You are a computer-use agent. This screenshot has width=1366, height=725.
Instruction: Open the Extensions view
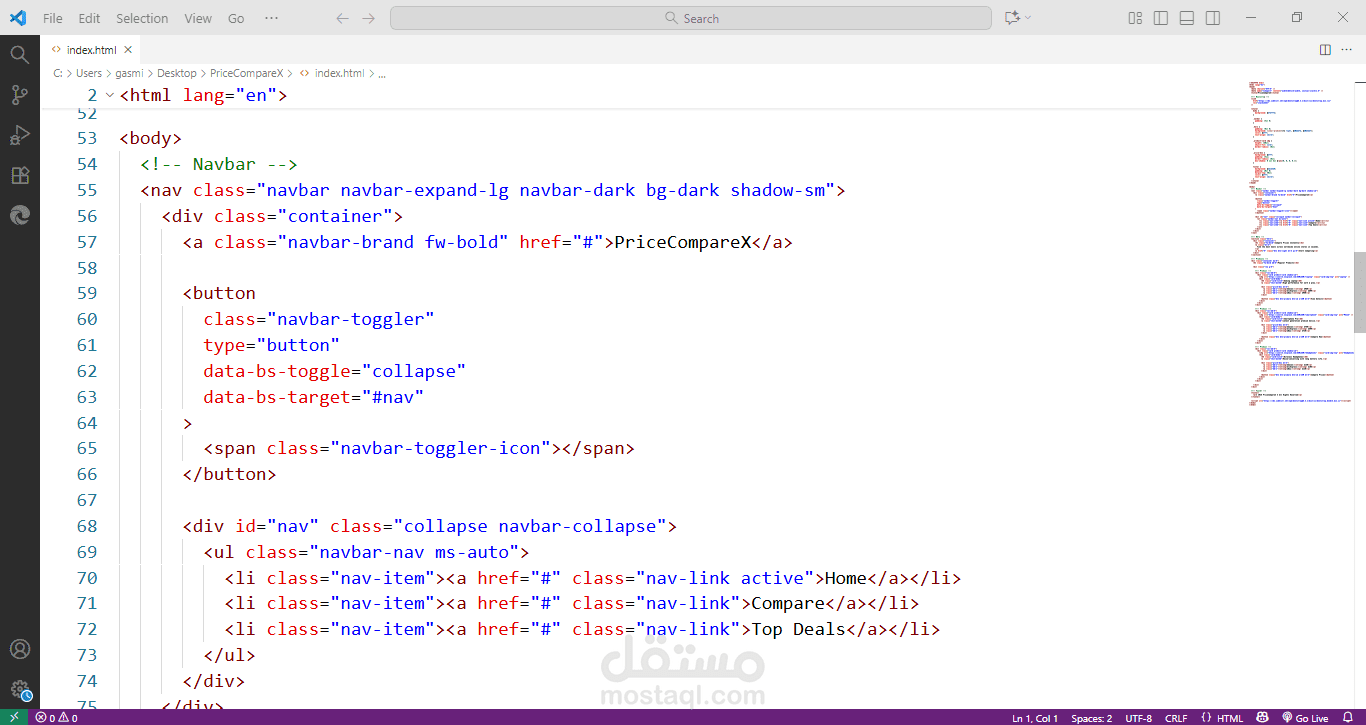pos(19,175)
